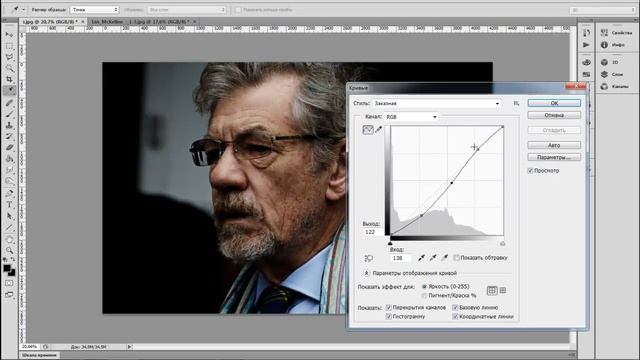The height and width of the screenshot is (360, 640).
Task: Select the Path Selection arrow tool
Action: [9, 216]
